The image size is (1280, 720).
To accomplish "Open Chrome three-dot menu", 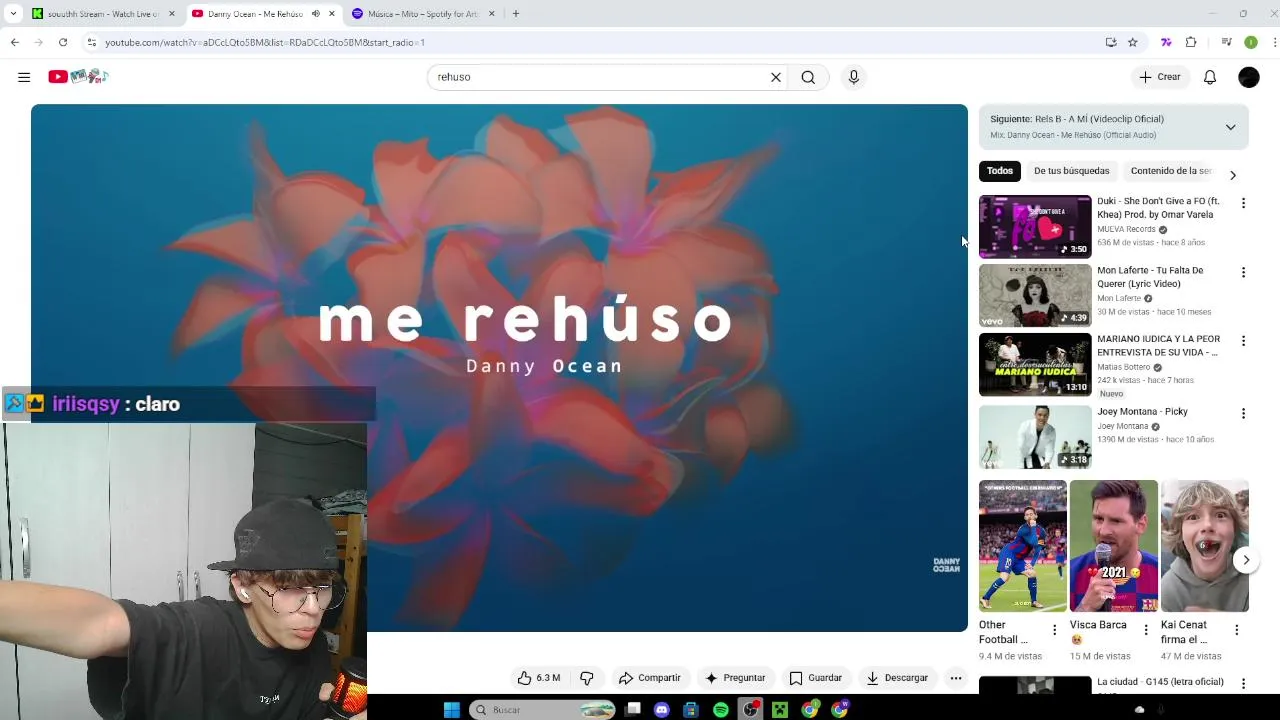I will pos(1275,42).
